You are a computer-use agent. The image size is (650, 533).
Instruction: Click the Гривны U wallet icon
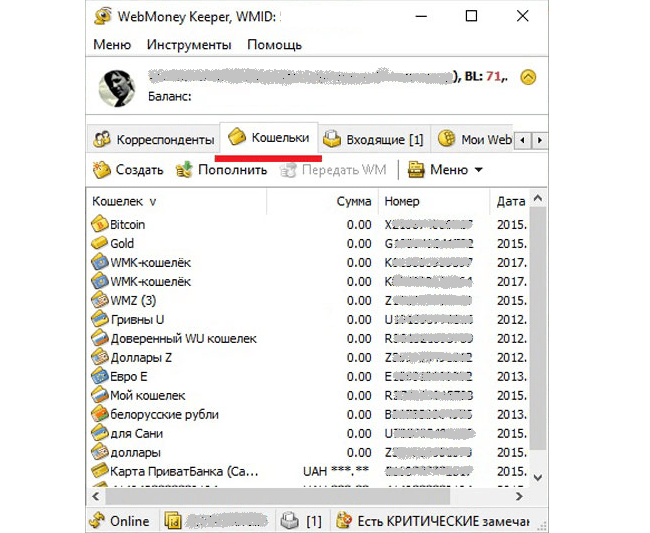click(99, 319)
